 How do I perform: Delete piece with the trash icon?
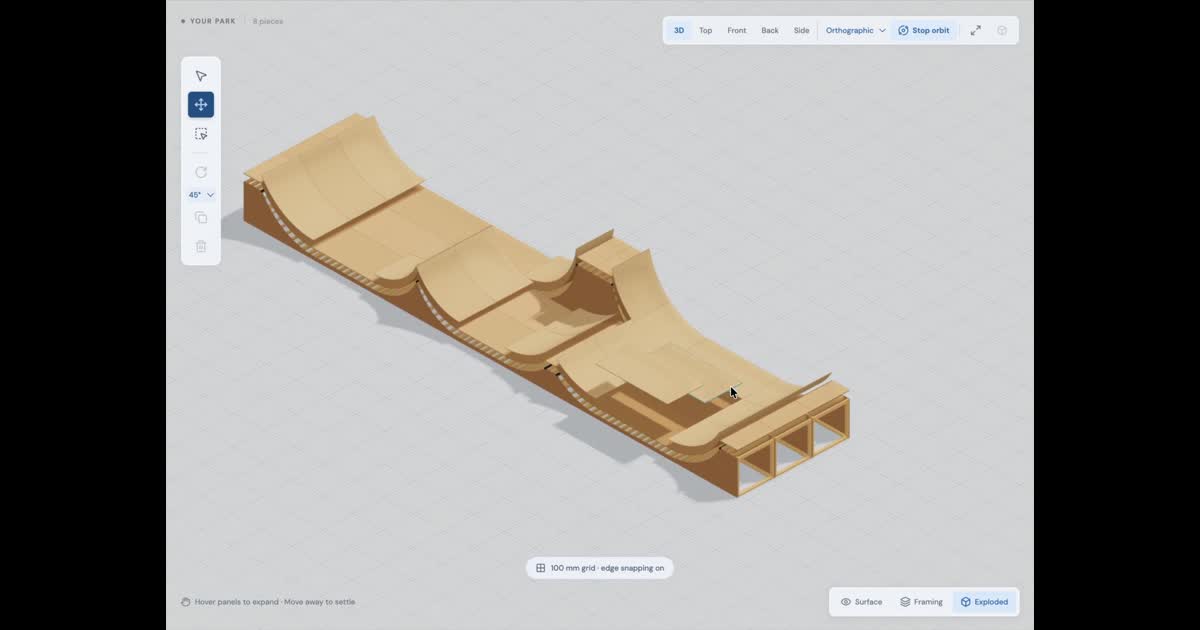(201, 246)
